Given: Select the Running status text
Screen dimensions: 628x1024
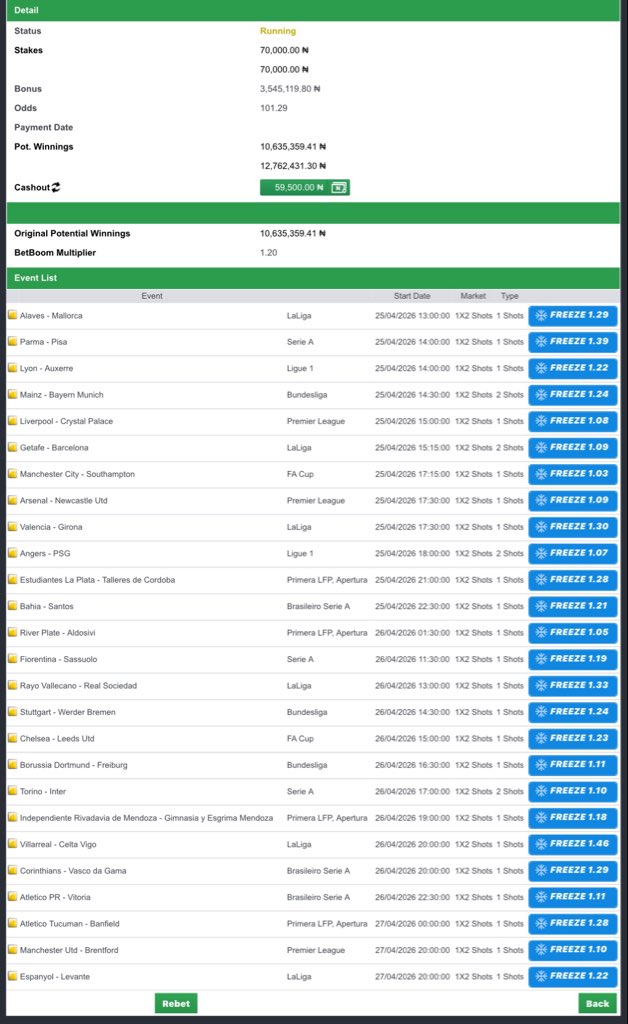Looking at the screenshot, I should (277, 31).
